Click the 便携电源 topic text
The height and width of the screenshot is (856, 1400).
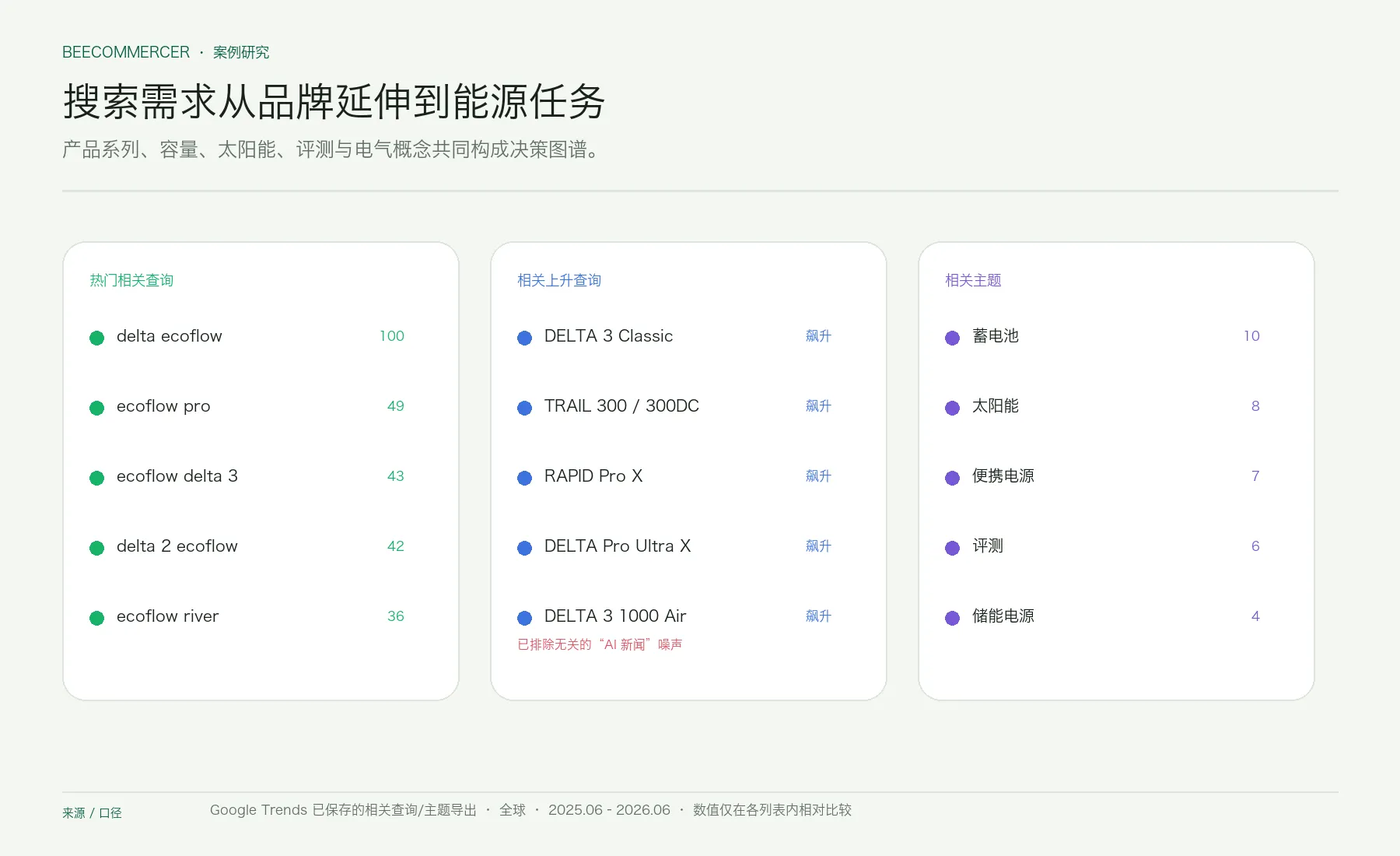(1003, 476)
